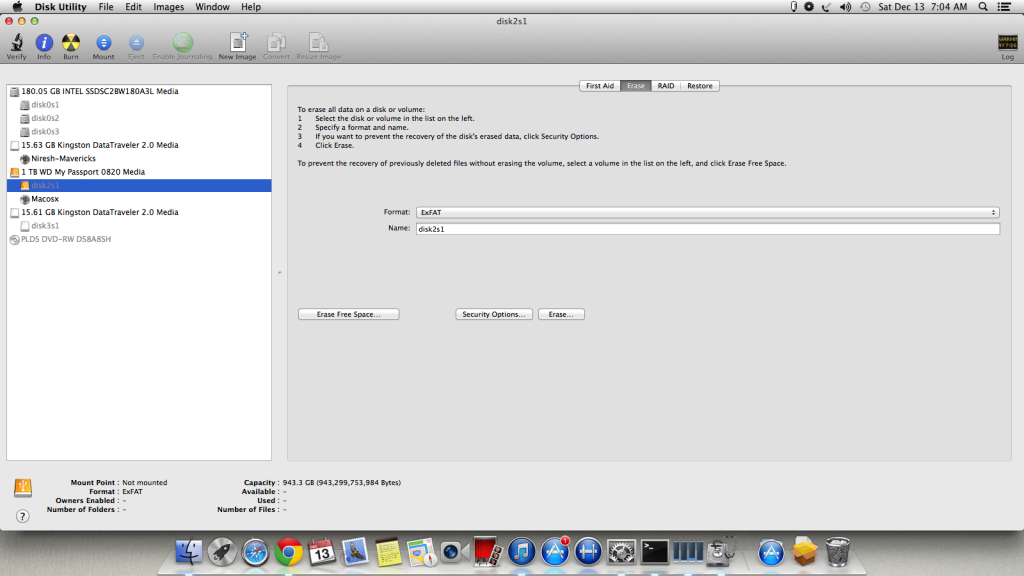The height and width of the screenshot is (576, 1024).
Task: Click the Time Machine menu bar icon
Action: pos(865,7)
